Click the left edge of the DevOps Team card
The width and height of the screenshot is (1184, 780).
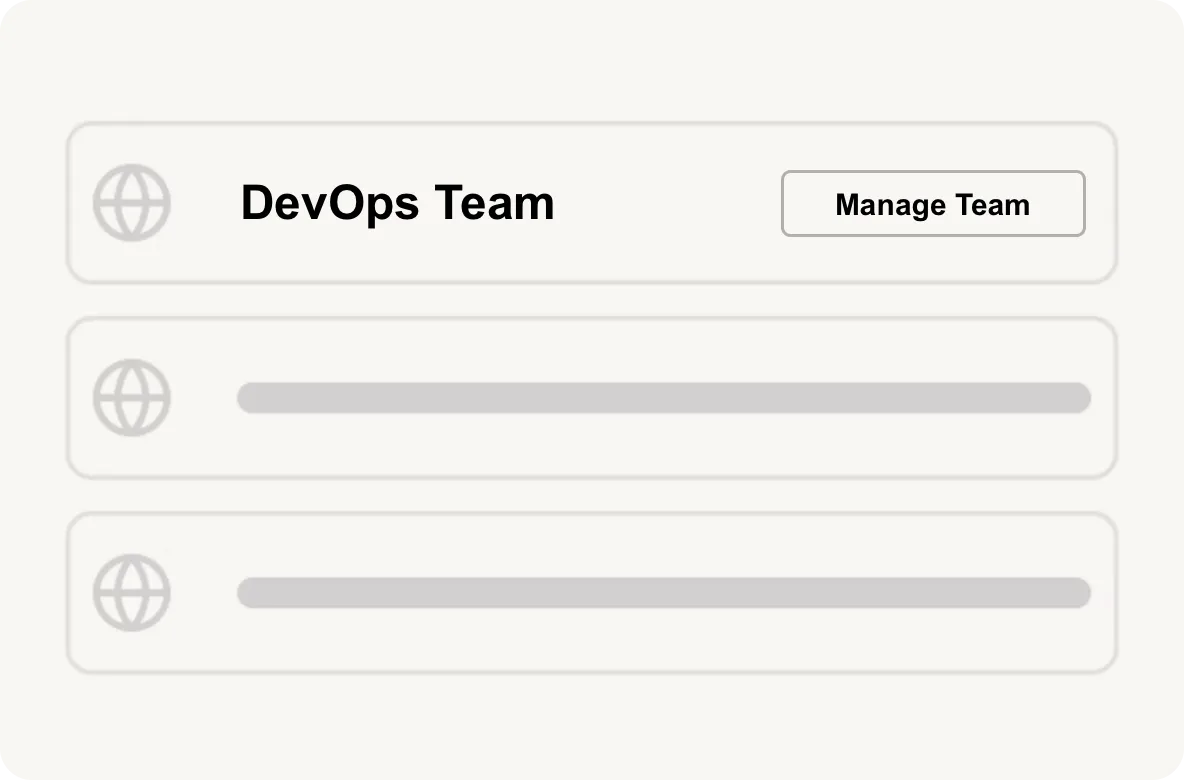pyautogui.click(x=68, y=202)
